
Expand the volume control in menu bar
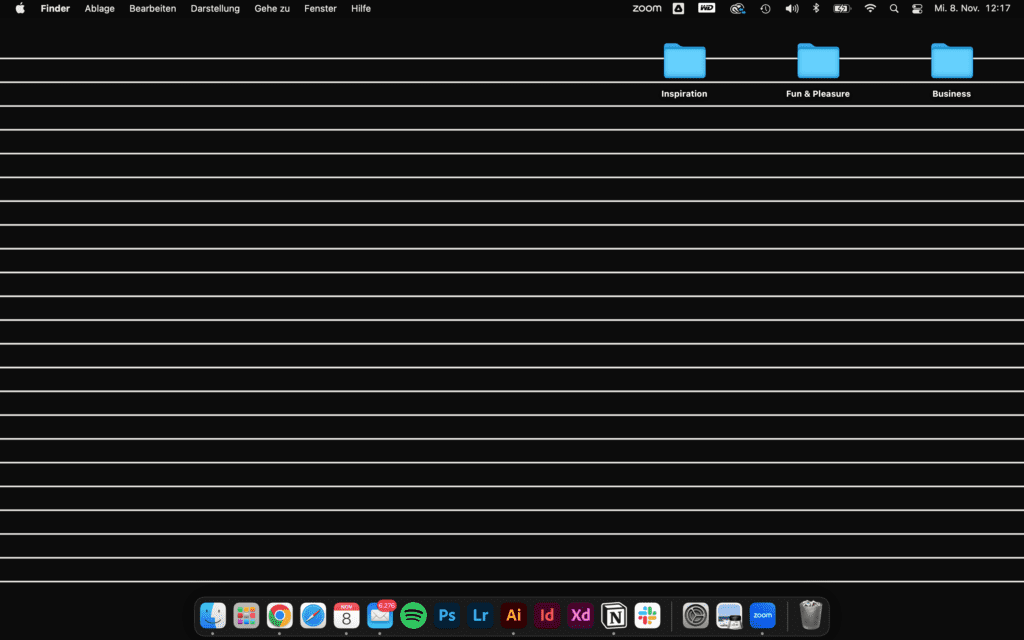tap(791, 8)
